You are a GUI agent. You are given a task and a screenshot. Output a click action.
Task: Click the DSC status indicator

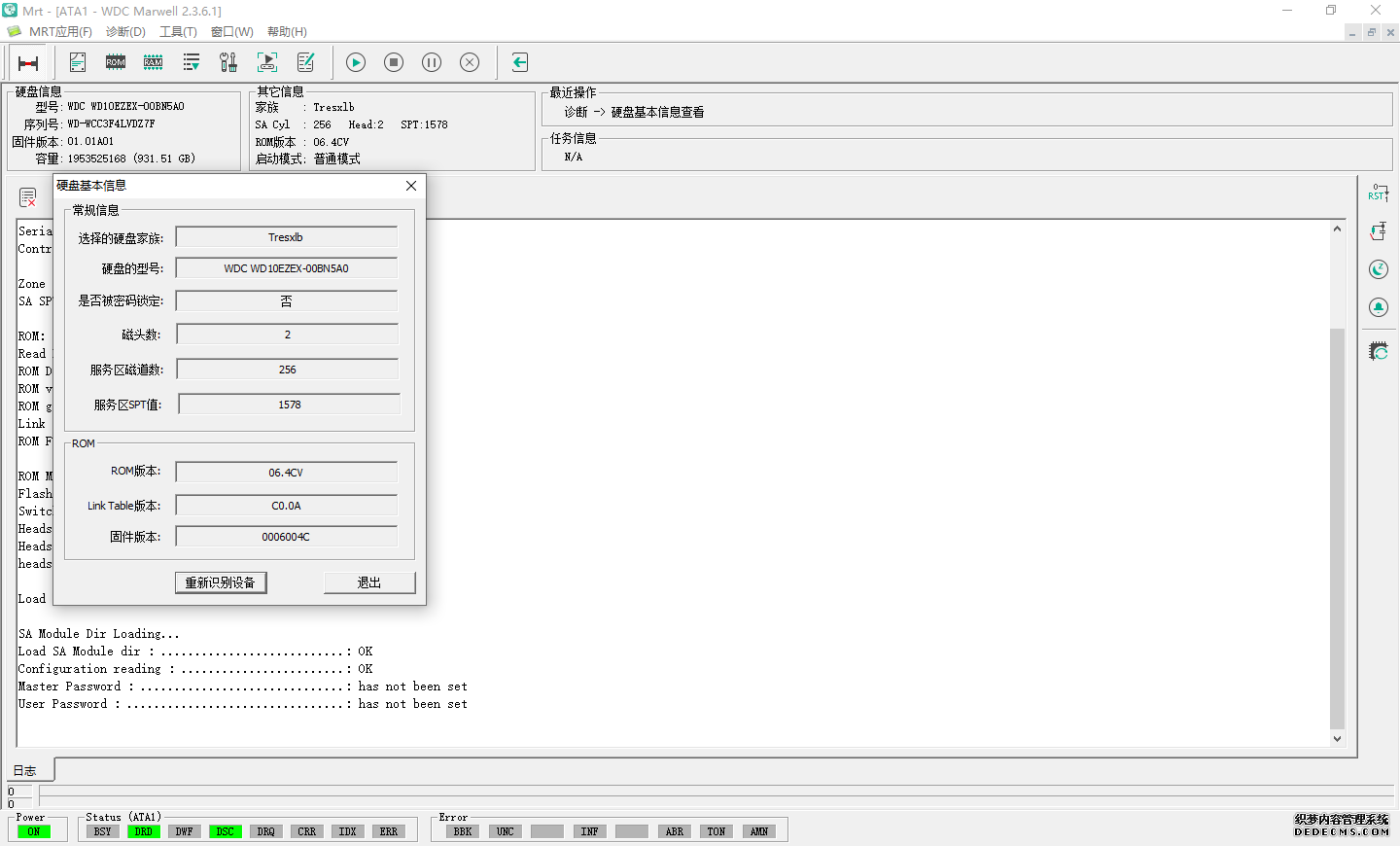point(226,831)
